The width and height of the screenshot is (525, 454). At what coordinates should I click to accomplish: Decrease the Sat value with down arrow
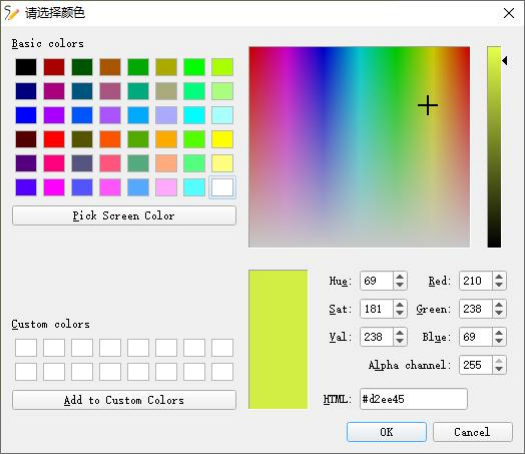[399, 313]
